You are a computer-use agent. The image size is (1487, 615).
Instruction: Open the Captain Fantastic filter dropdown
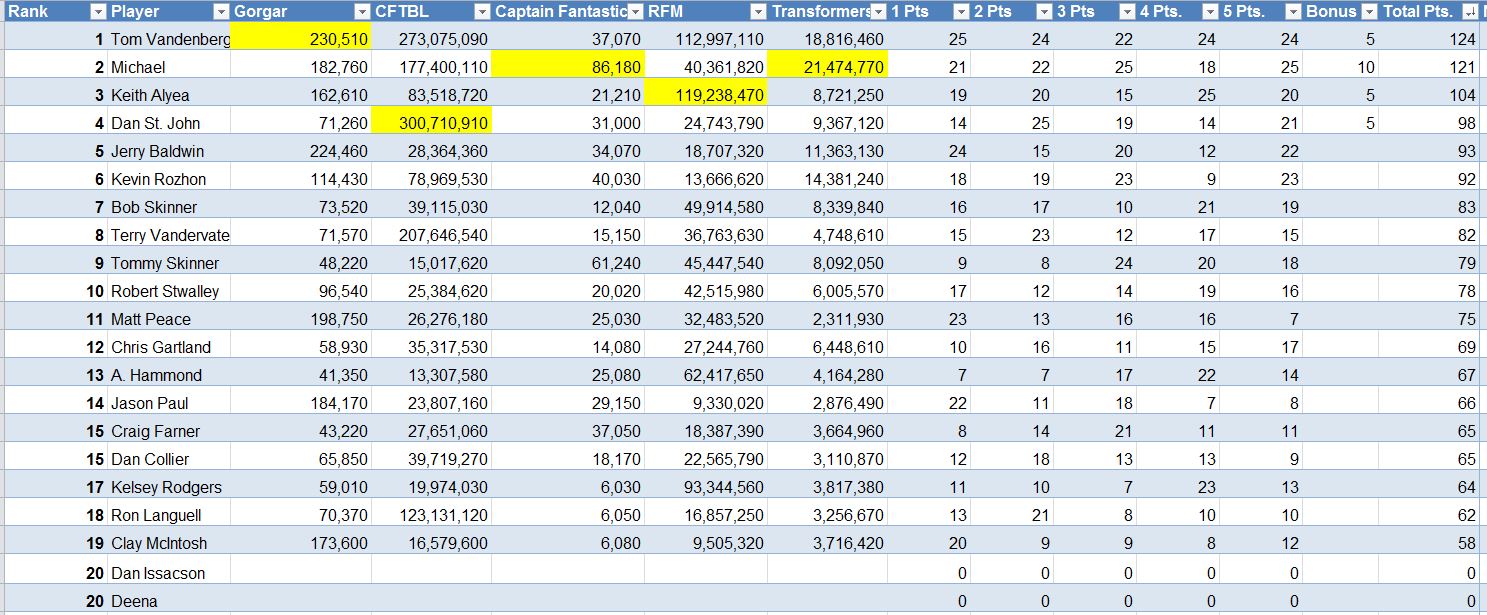coord(635,12)
